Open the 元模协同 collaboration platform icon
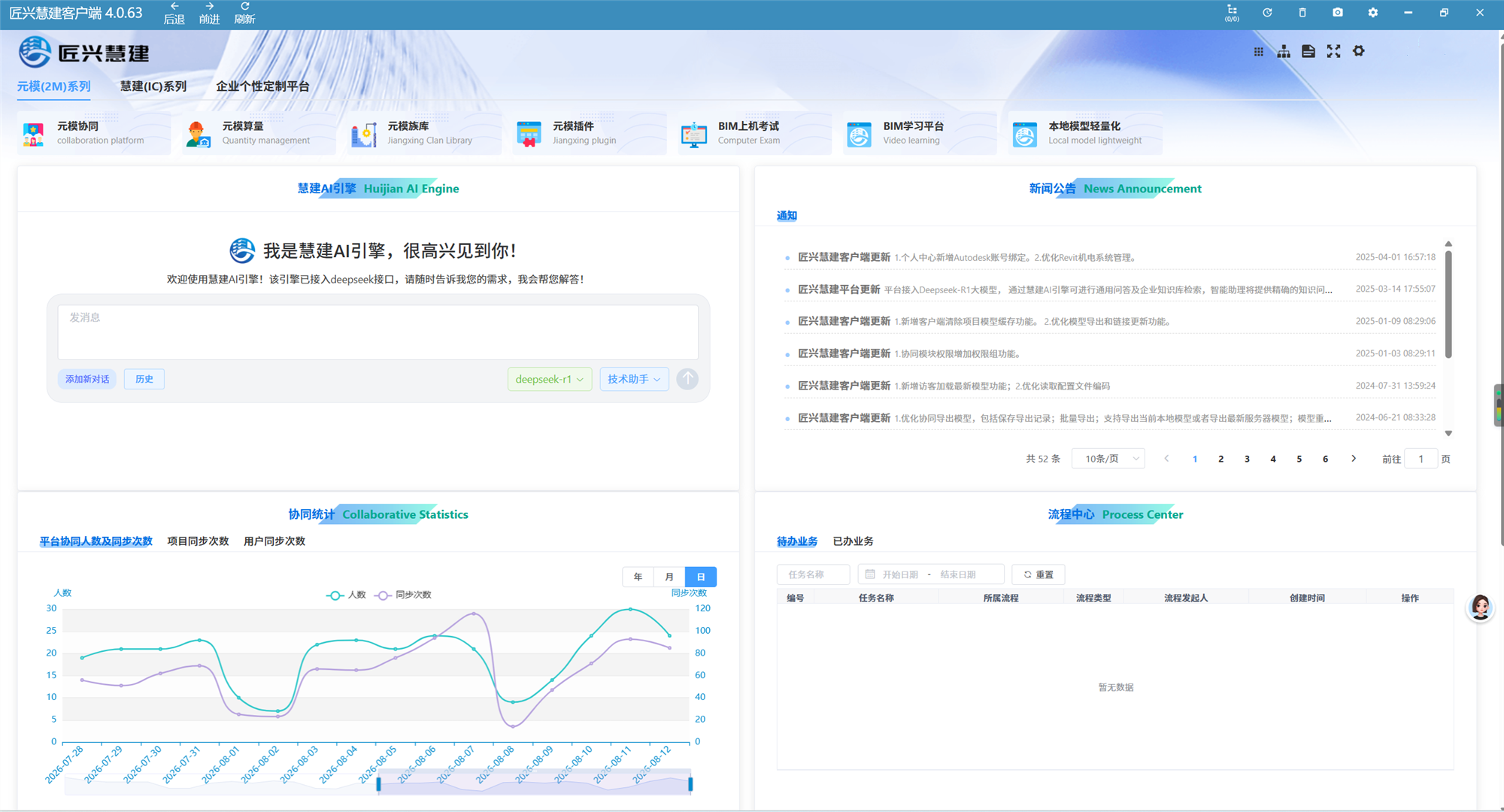Viewport: 1504px width, 812px height. point(33,134)
